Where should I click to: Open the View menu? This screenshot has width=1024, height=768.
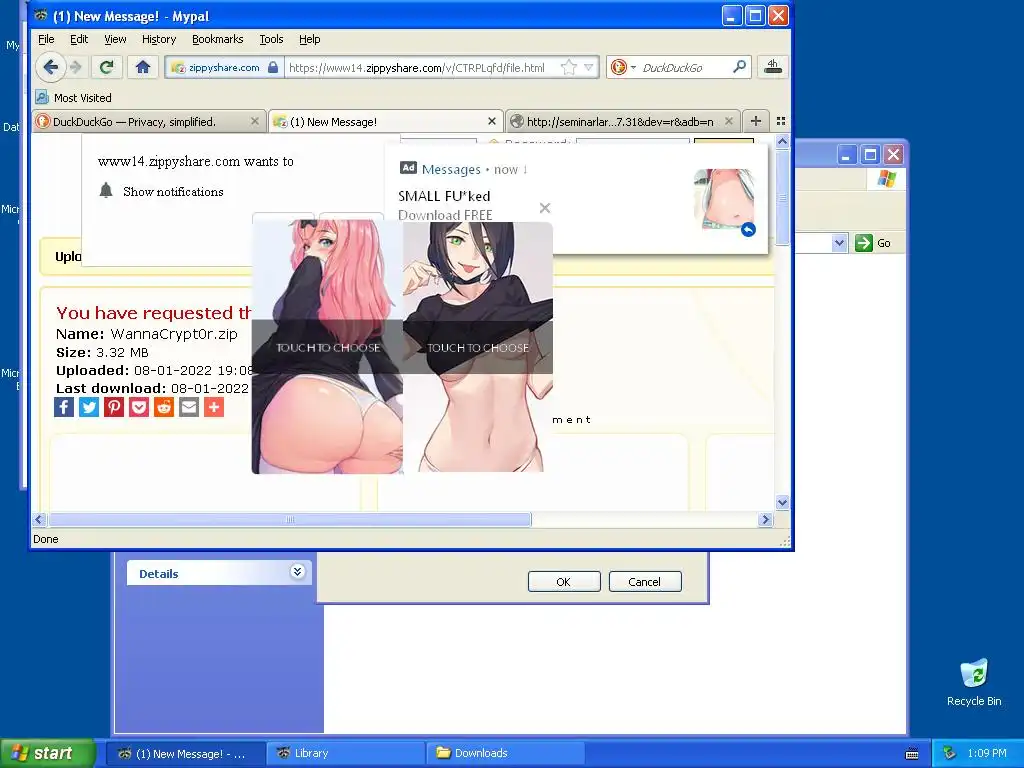tap(115, 39)
